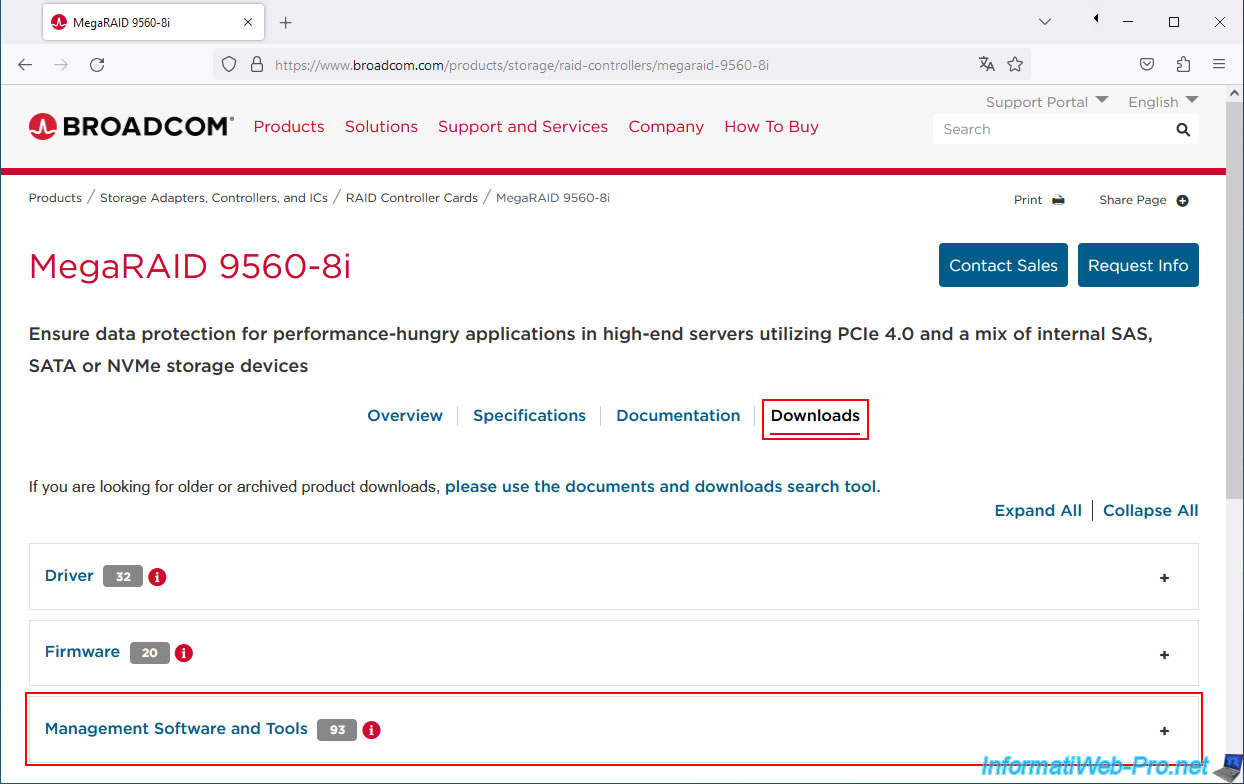This screenshot has width=1244, height=784.
Task: Click the Request Info button
Action: pyautogui.click(x=1138, y=265)
